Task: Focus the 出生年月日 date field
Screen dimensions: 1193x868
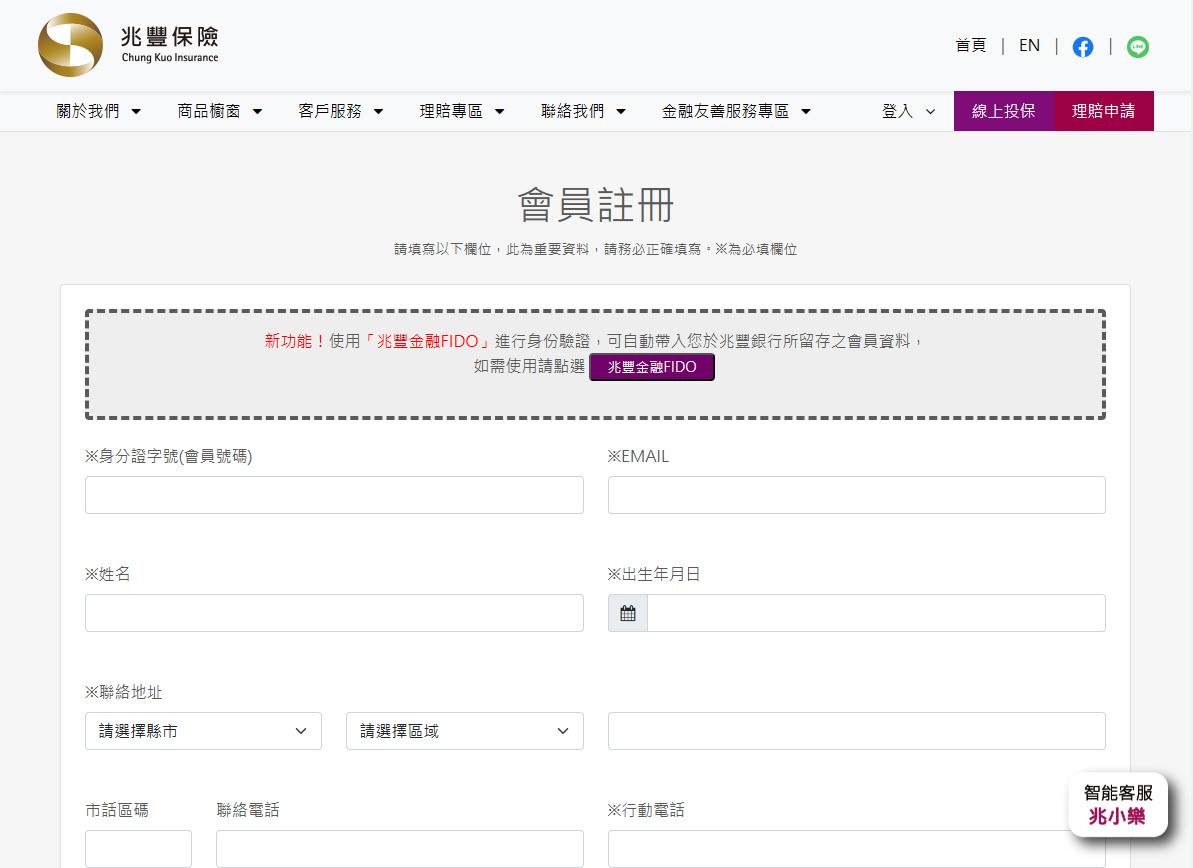Action: (876, 613)
